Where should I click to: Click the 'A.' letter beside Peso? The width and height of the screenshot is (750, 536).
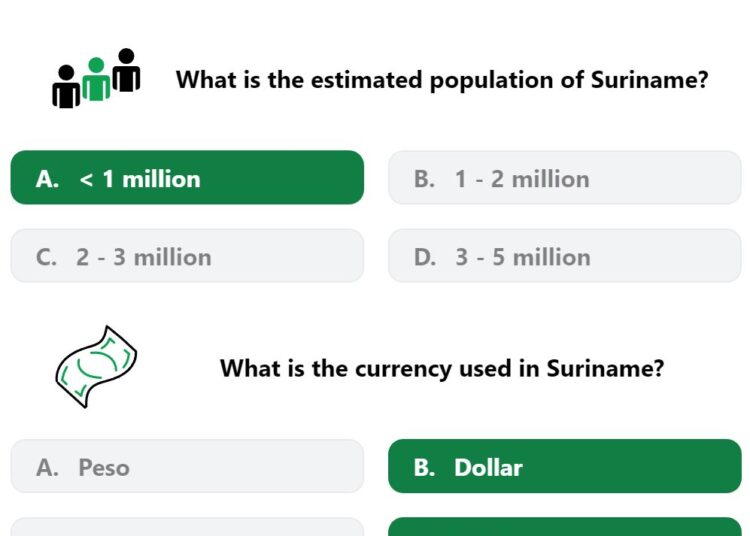(47, 468)
